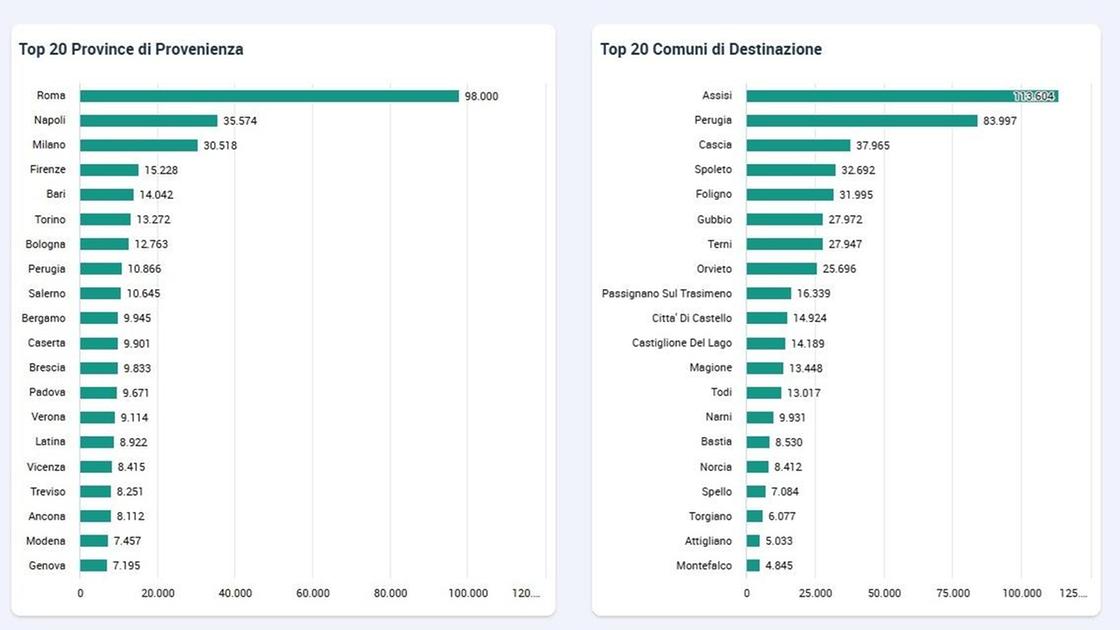The height and width of the screenshot is (630, 1120).
Task: Click the 'Latina' province label
Action: 50,441
